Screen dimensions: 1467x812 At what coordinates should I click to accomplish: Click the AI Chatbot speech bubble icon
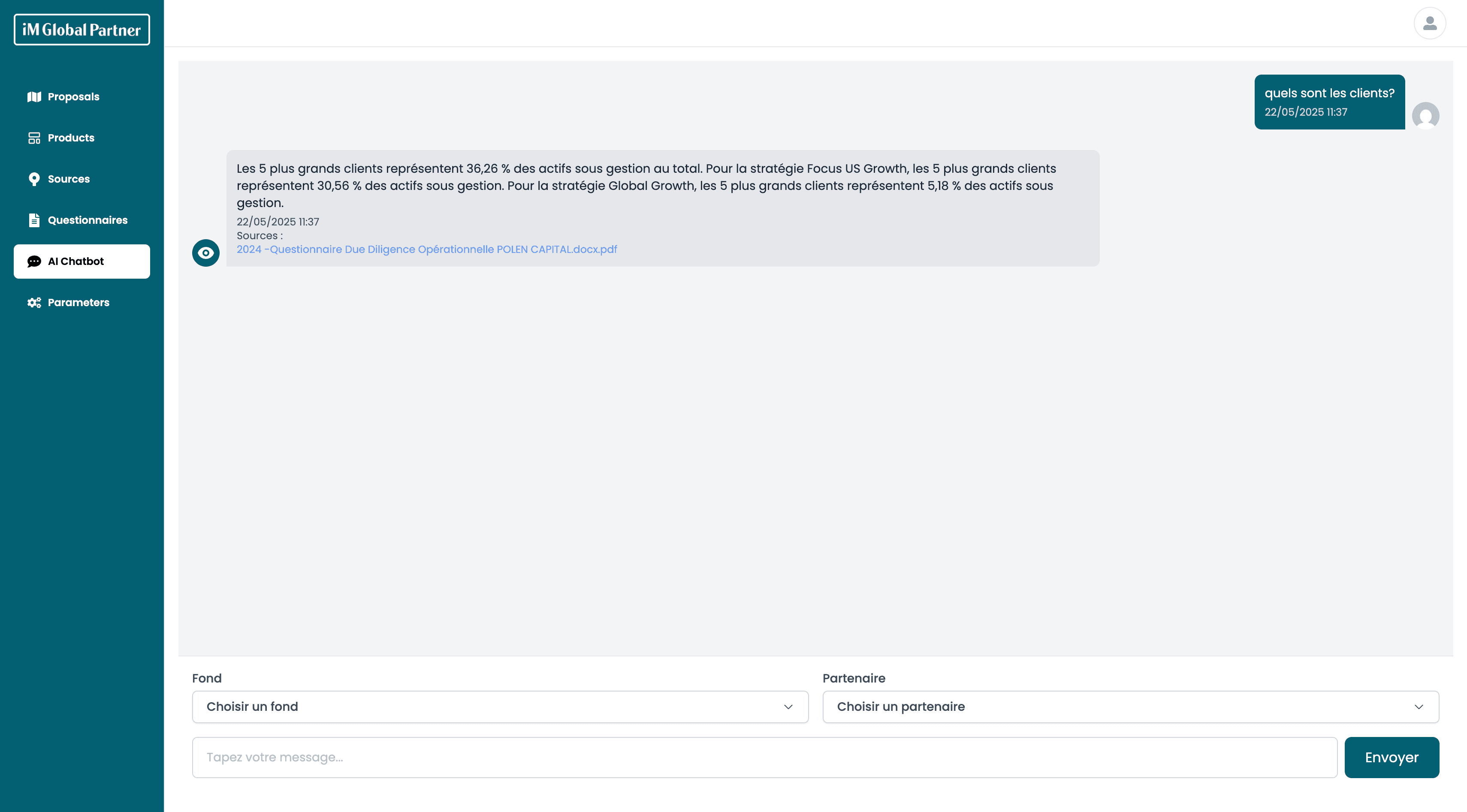34,261
